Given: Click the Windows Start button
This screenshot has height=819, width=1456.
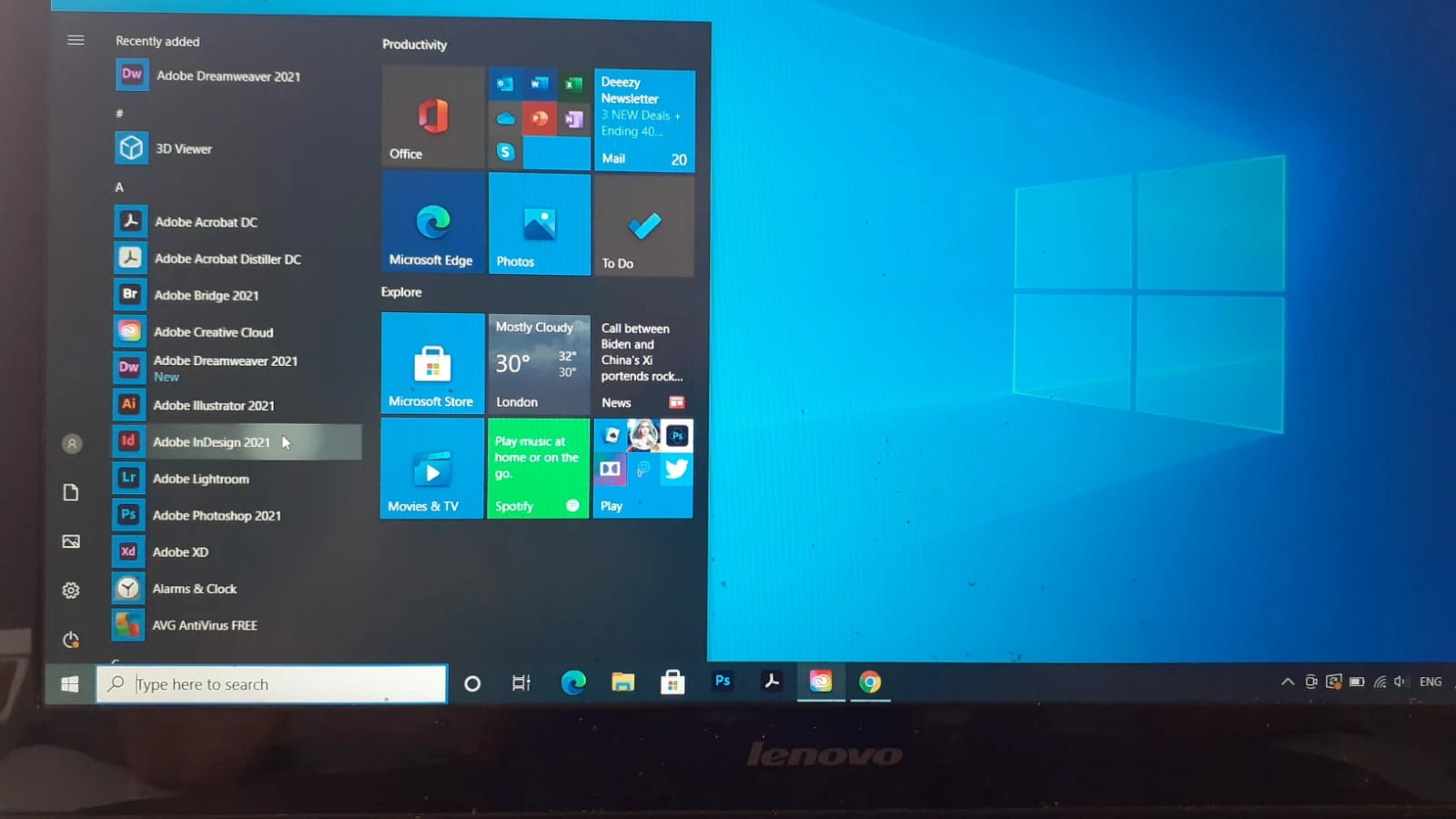Looking at the screenshot, I should coord(70,684).
